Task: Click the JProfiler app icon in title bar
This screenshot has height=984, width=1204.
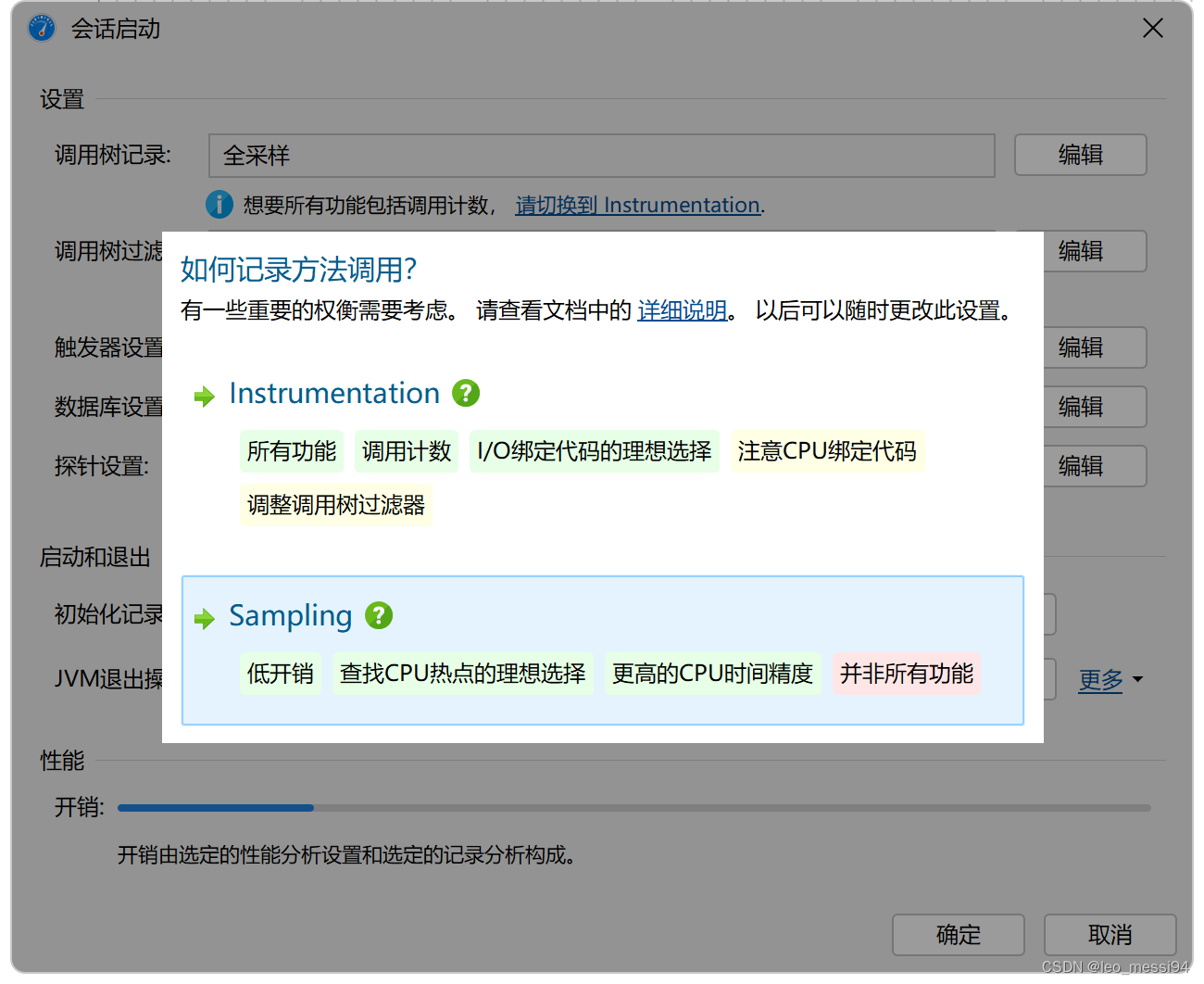Action: click(42, 29)
